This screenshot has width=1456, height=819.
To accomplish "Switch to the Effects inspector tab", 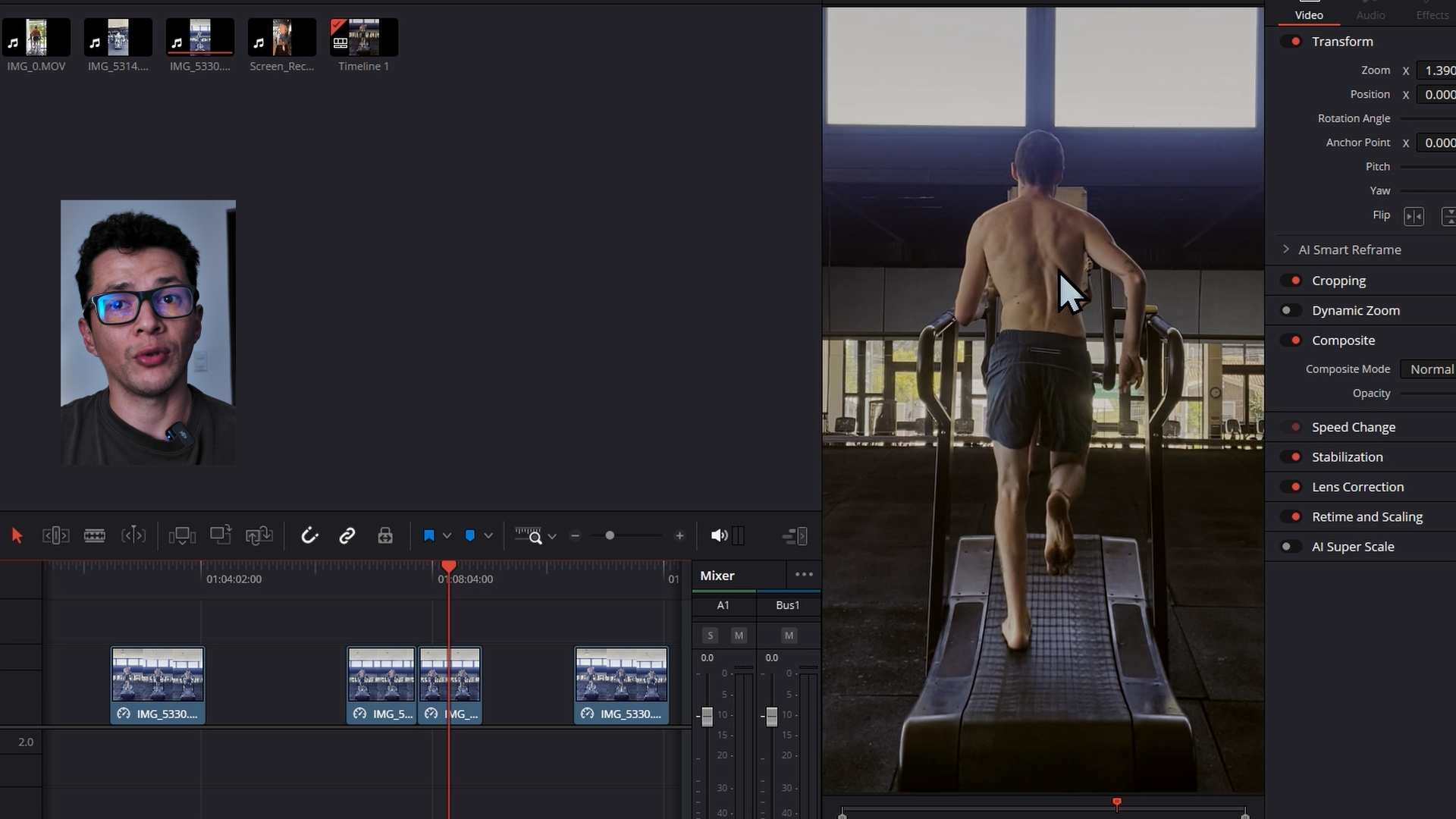I will click(x=1432, y=15).
